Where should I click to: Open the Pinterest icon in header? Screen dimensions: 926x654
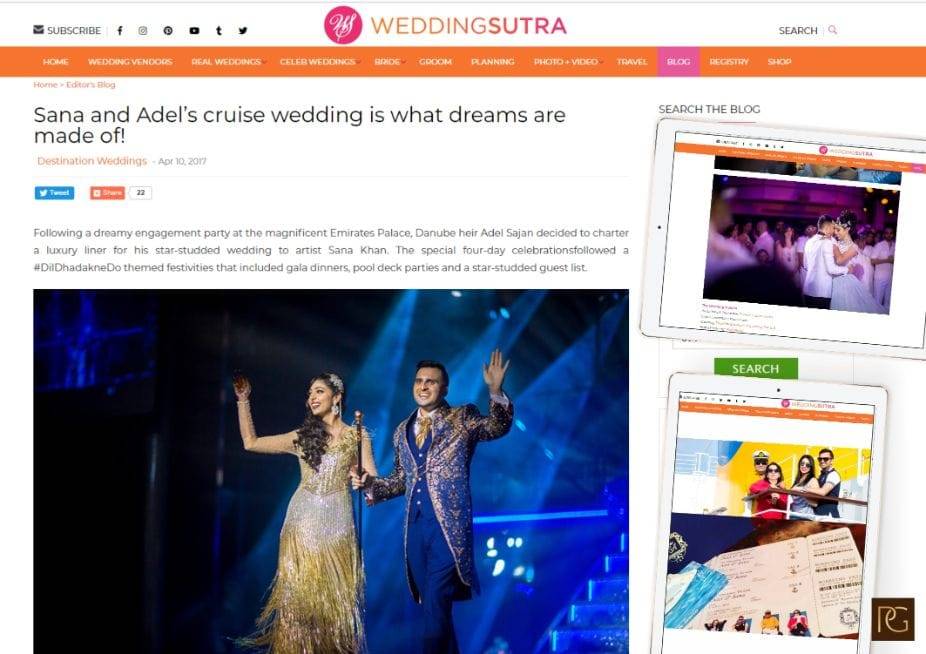(x=168, y=31)
